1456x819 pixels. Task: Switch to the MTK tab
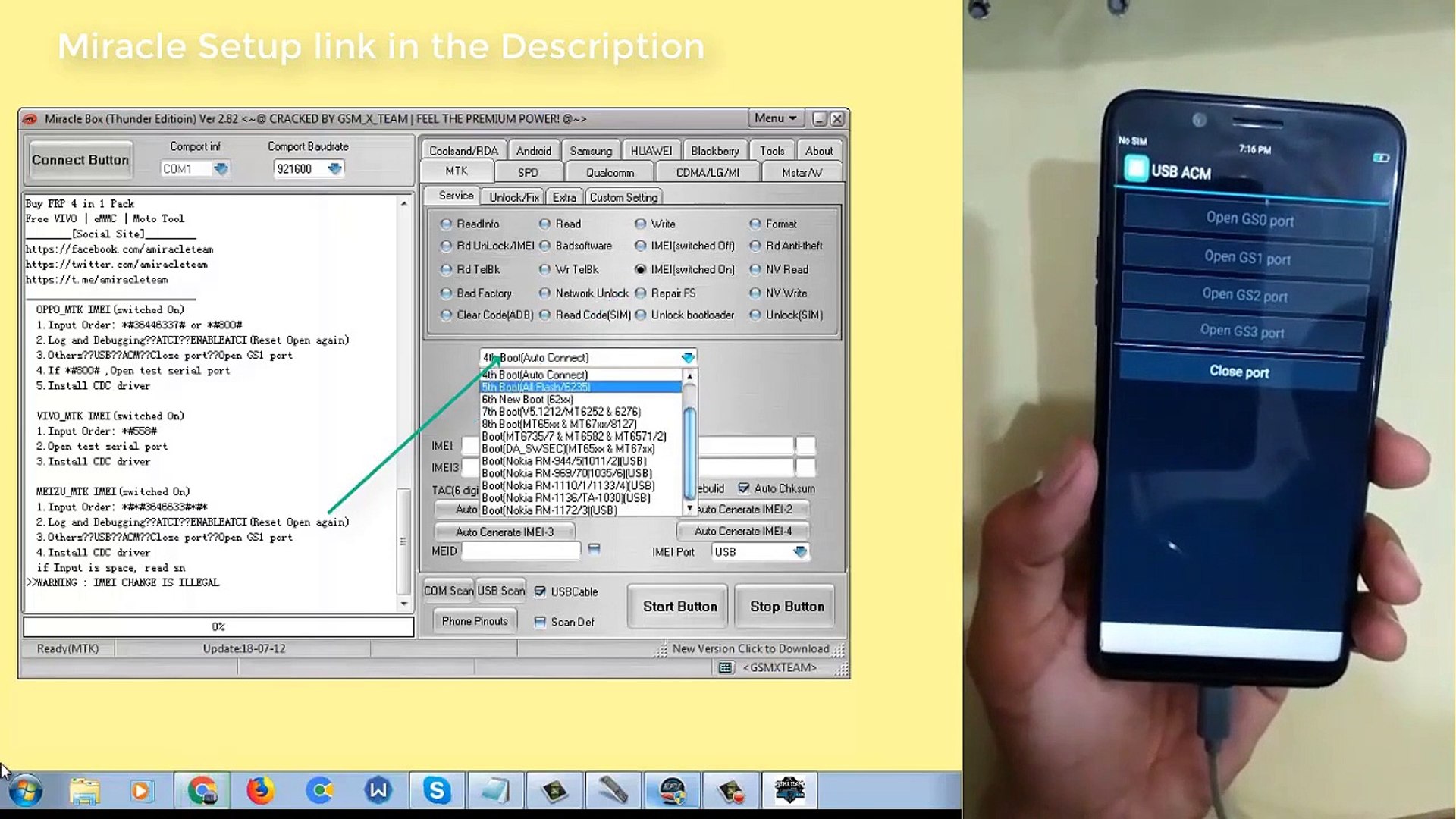coord(457,172)
